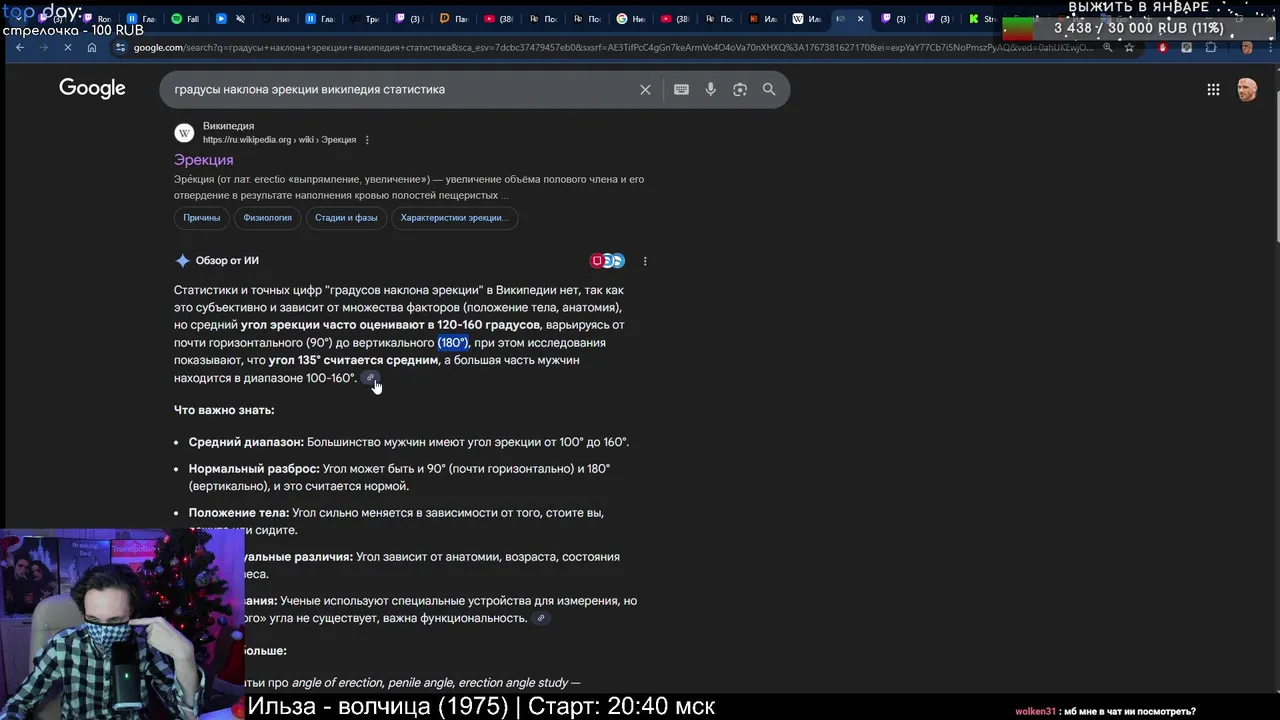
Task: Start voice search with the microphone icon
Action: click(710, 90)
